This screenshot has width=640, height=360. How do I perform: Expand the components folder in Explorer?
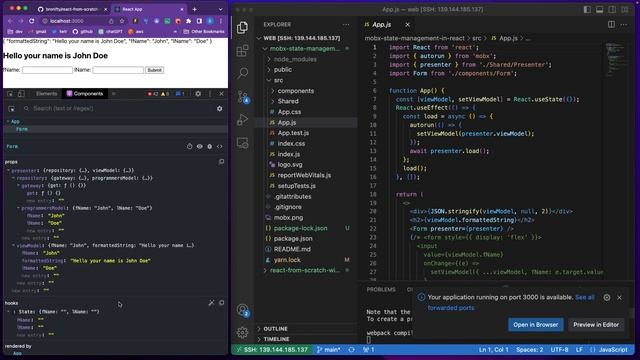tap(273, 91)
